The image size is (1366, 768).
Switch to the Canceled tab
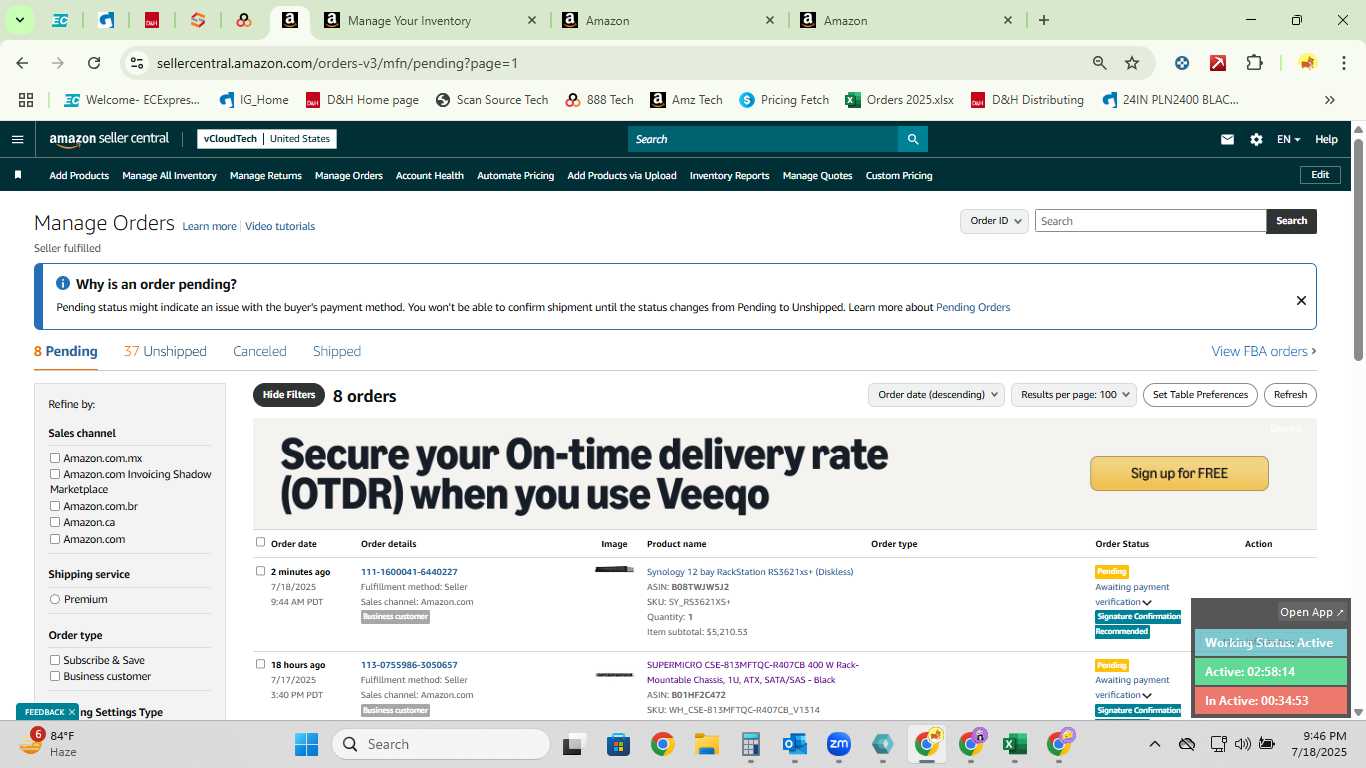[260, 351]
